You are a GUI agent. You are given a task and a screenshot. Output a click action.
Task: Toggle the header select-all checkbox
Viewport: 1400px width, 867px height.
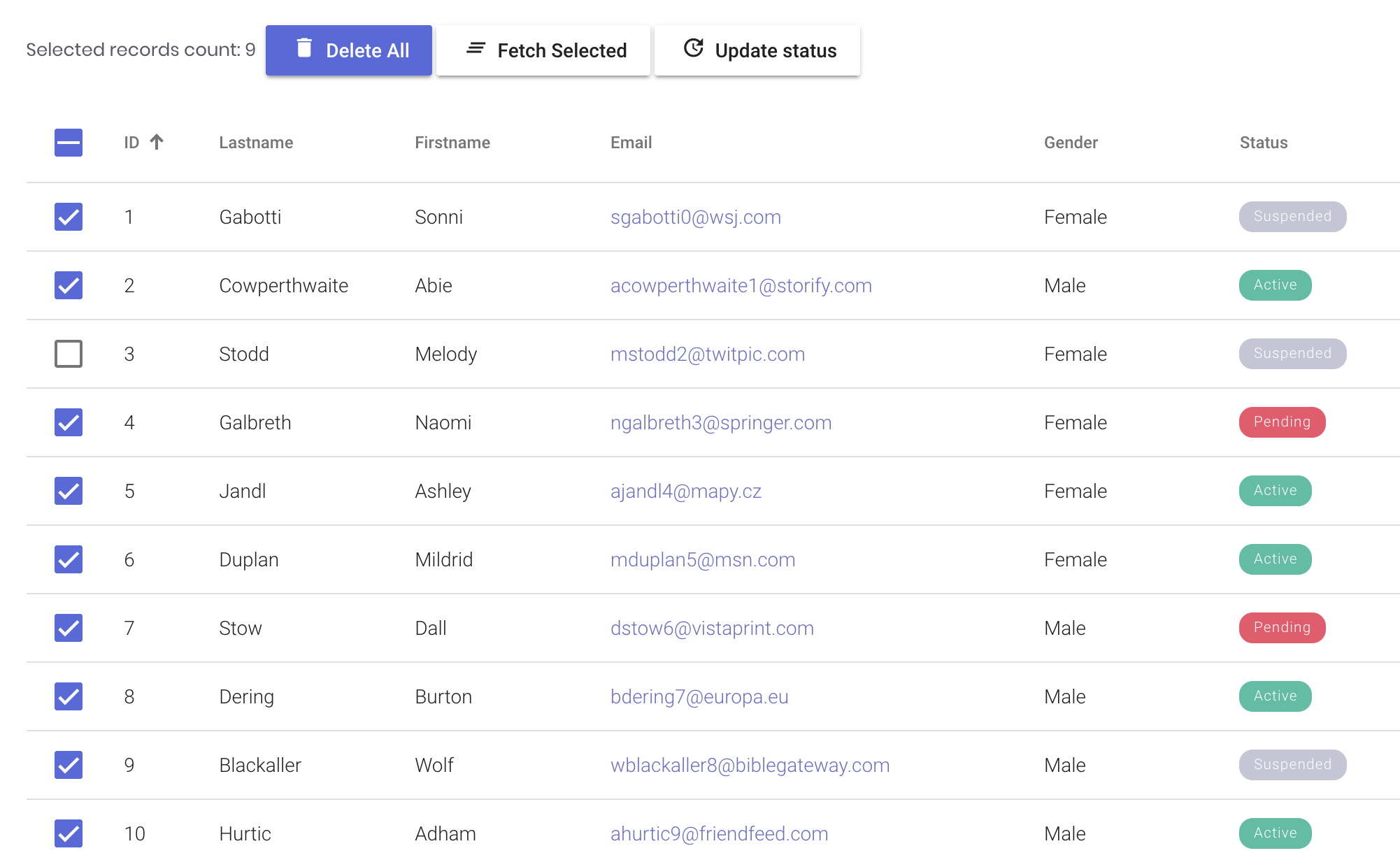pyautogui.click(x=69, y=143)
